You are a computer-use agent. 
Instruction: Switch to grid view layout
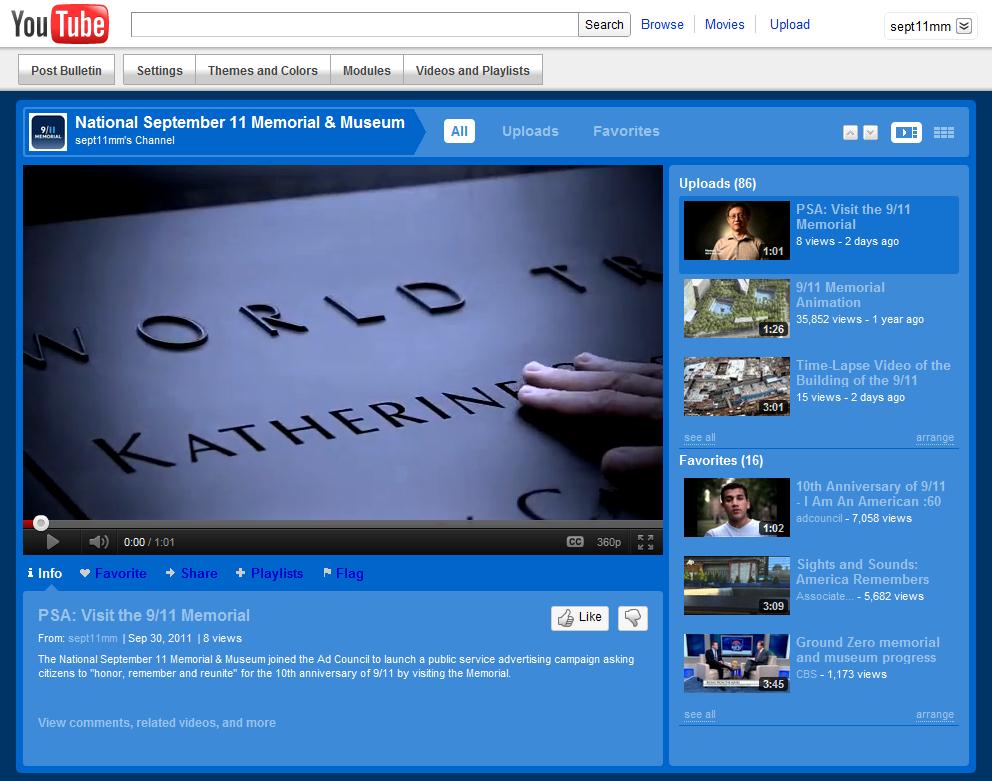[x=943, y=132]
